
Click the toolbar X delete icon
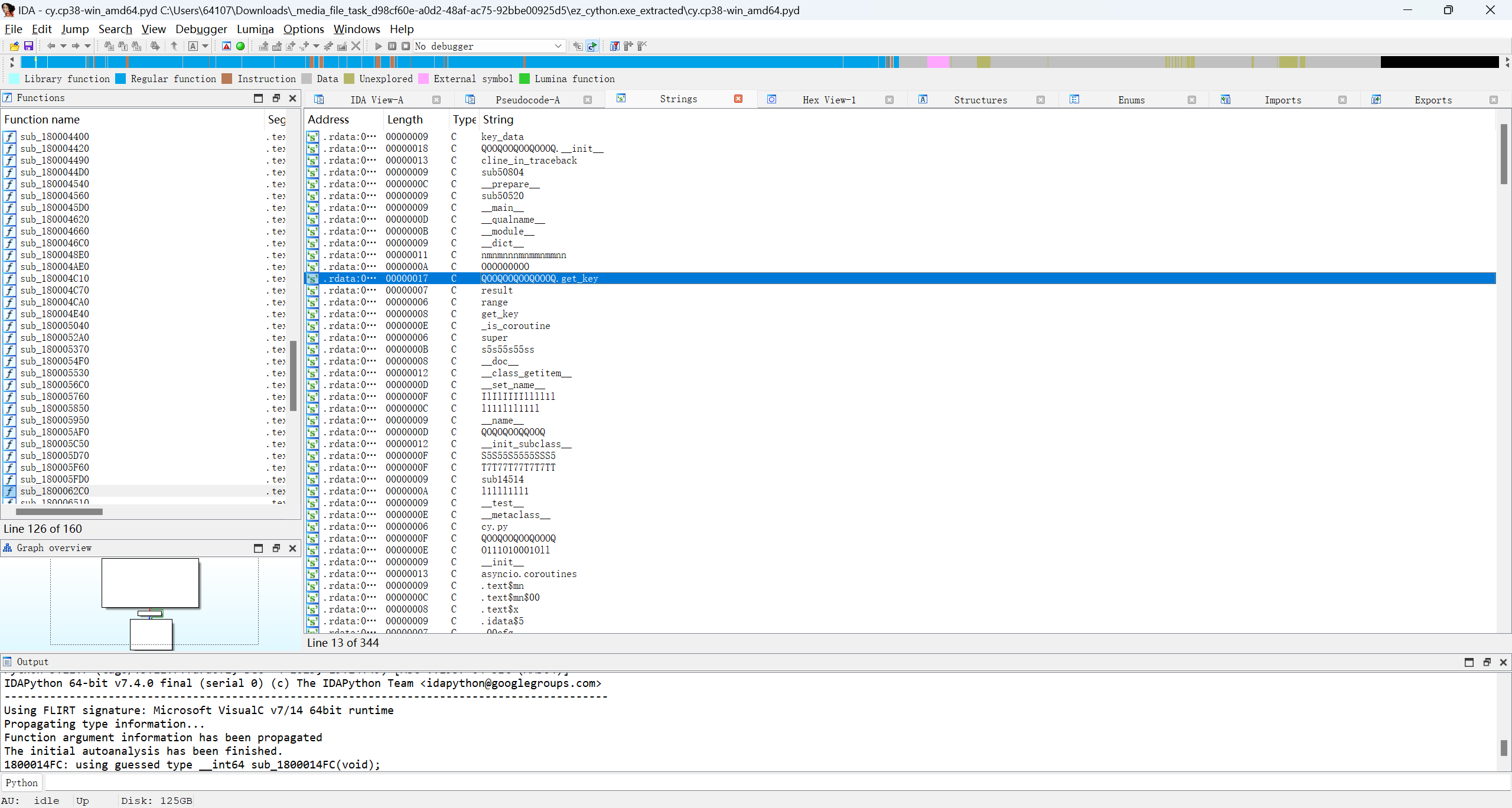(356, 46)
